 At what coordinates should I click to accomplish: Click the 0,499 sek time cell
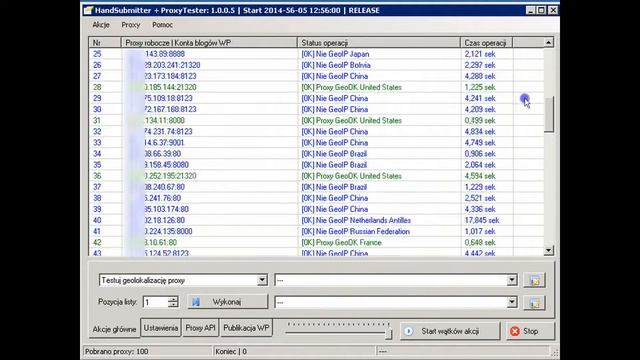click(480, 120)
